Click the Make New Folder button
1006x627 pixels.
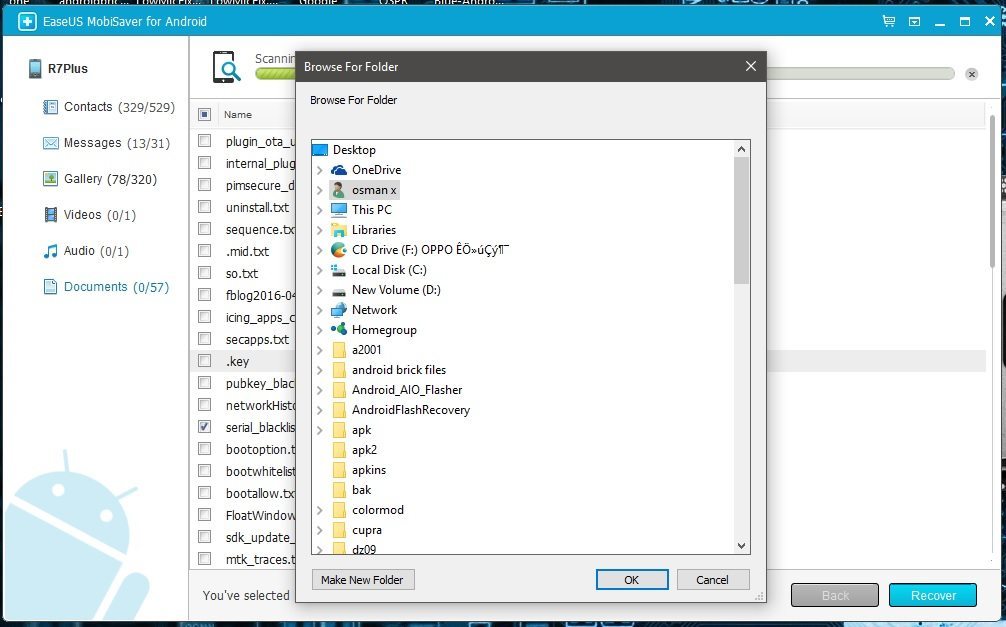click(363, 580)
